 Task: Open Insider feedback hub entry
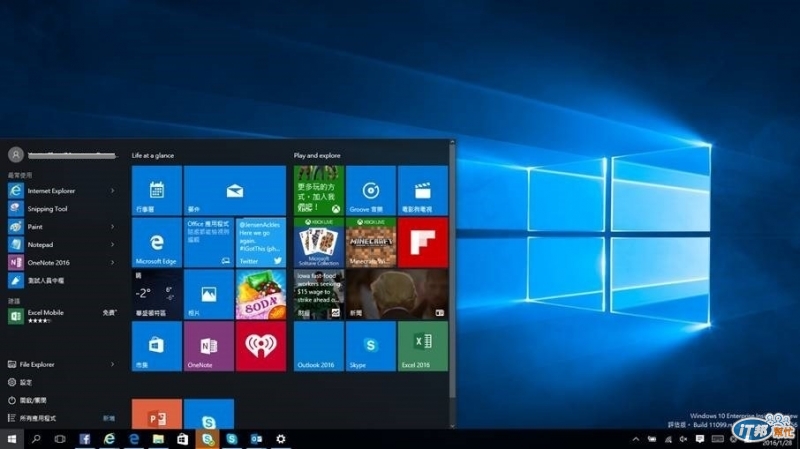60,280
